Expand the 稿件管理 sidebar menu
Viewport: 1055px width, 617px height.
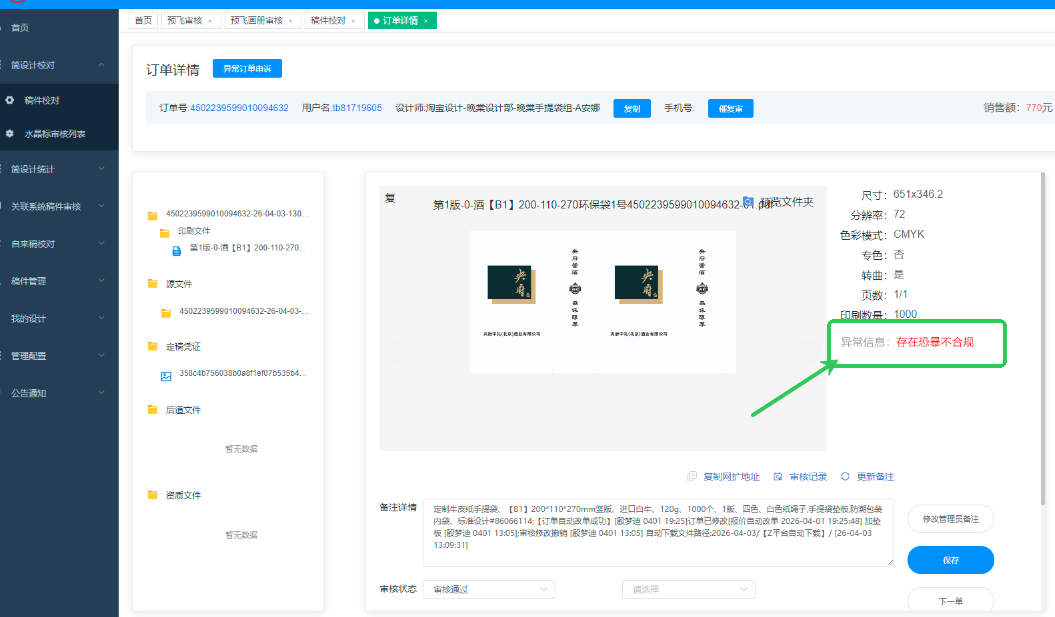coord(102,281)
